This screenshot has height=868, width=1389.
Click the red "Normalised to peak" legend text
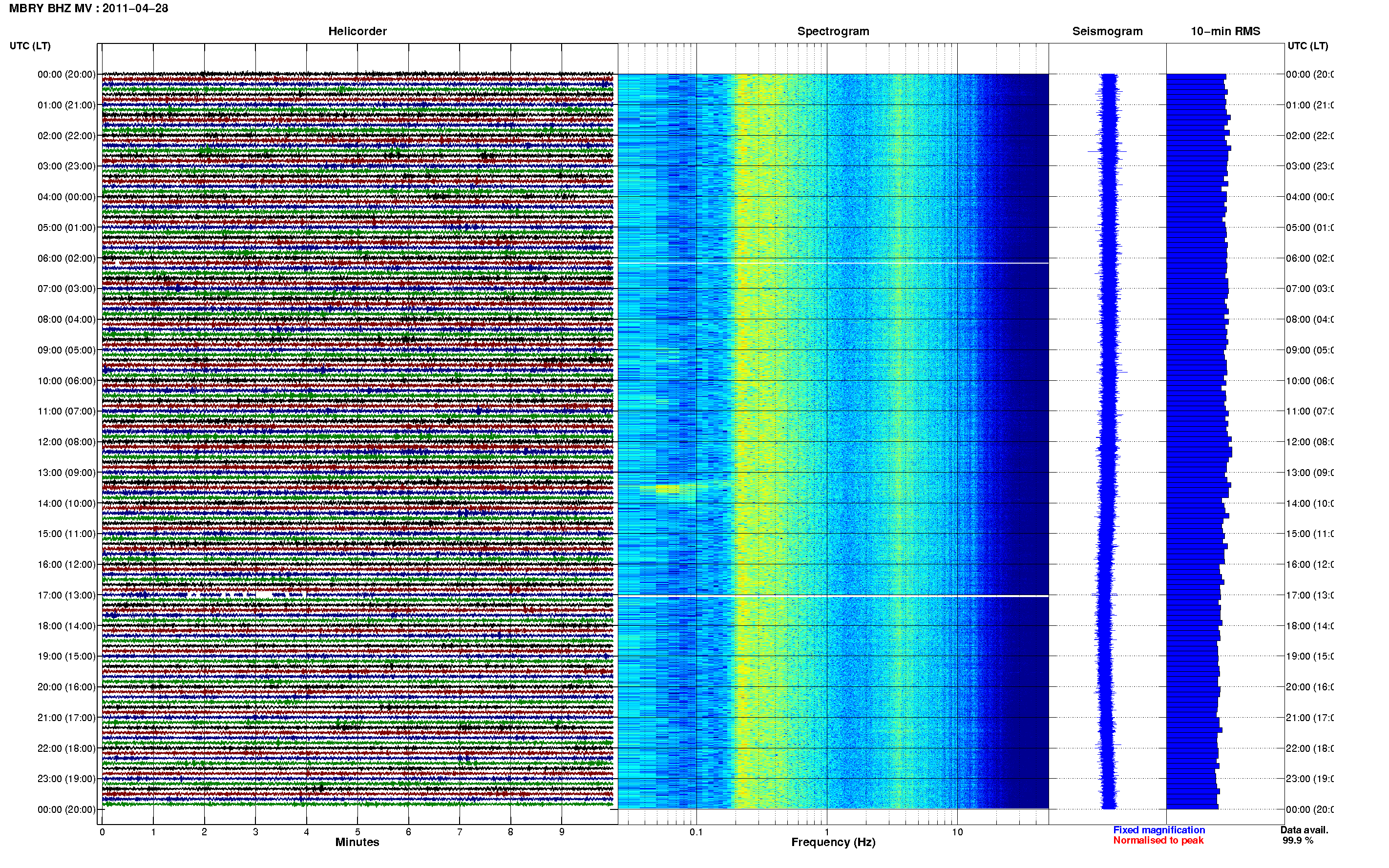click(1158, 841)
